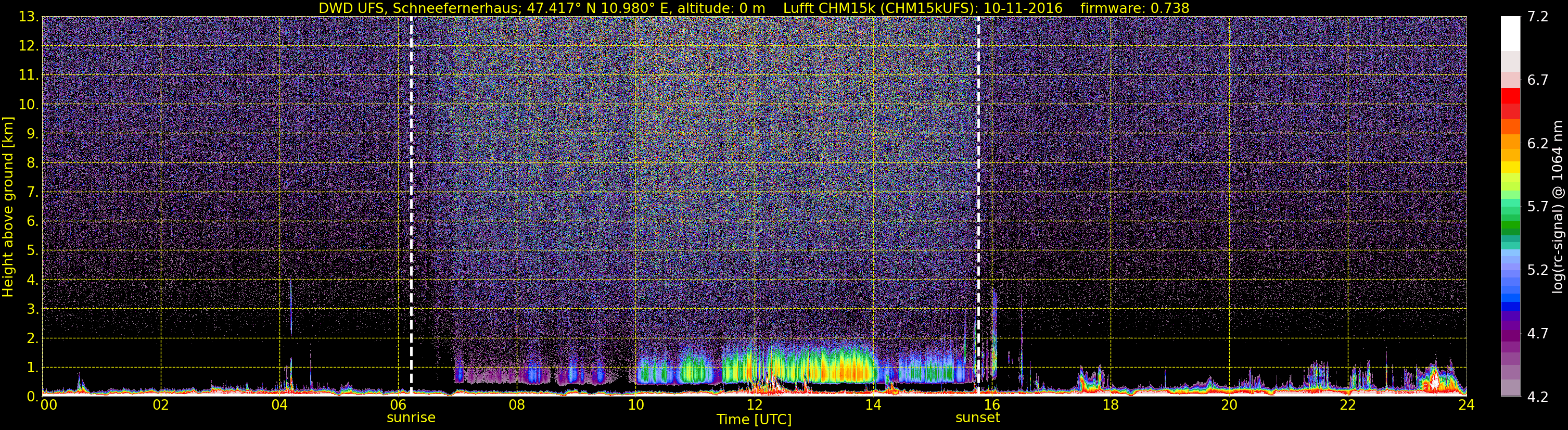Click the sunset label below the time axis

tap(977, 418)
